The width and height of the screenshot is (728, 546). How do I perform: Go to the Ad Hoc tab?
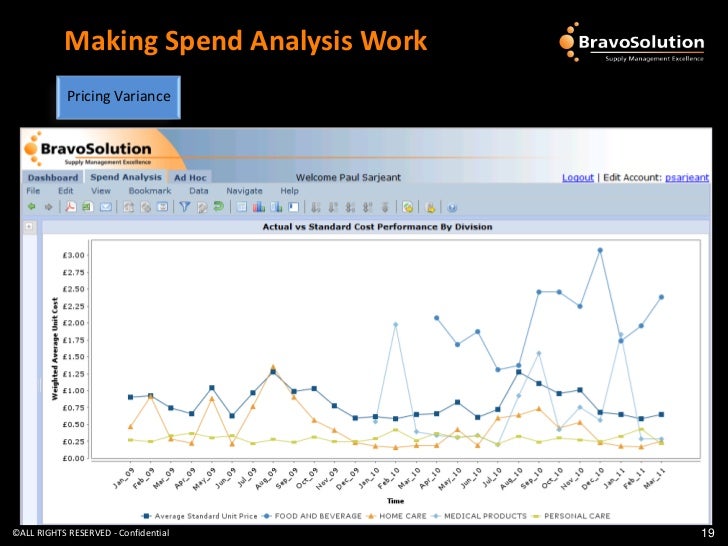click(190, 177)
